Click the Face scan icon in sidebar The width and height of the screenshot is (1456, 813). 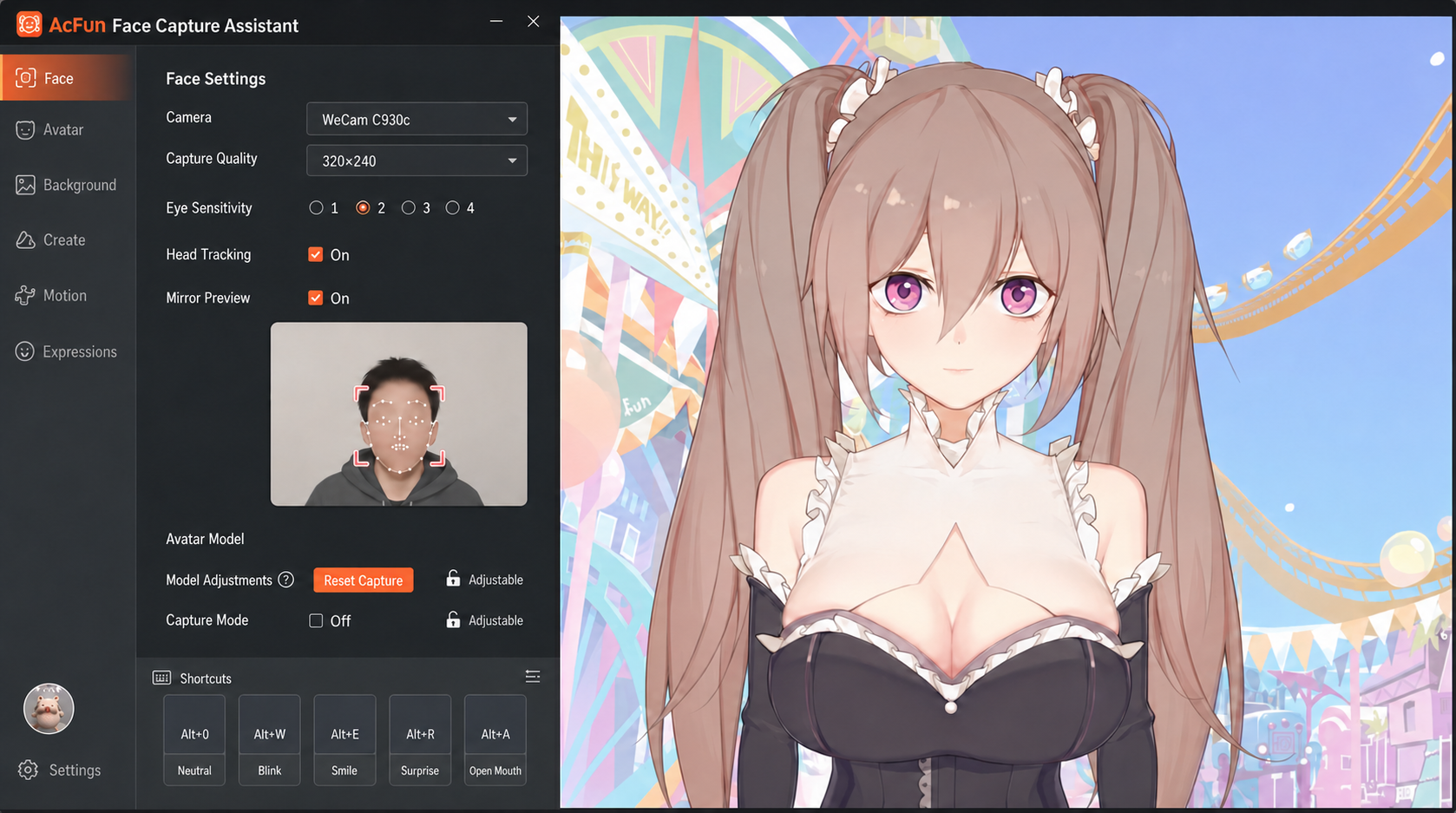point(26,78)
